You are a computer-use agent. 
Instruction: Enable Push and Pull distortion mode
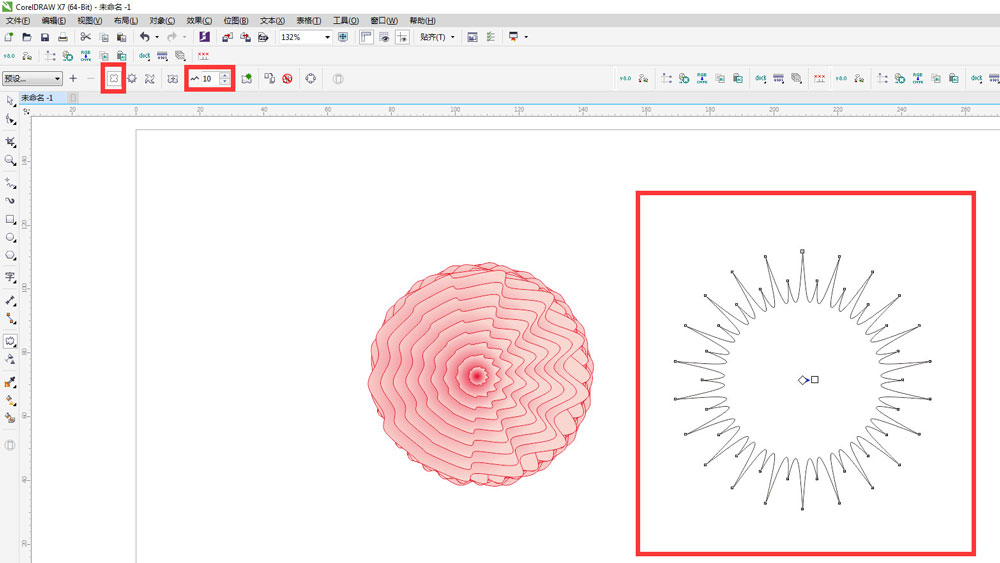click(114, 78)
